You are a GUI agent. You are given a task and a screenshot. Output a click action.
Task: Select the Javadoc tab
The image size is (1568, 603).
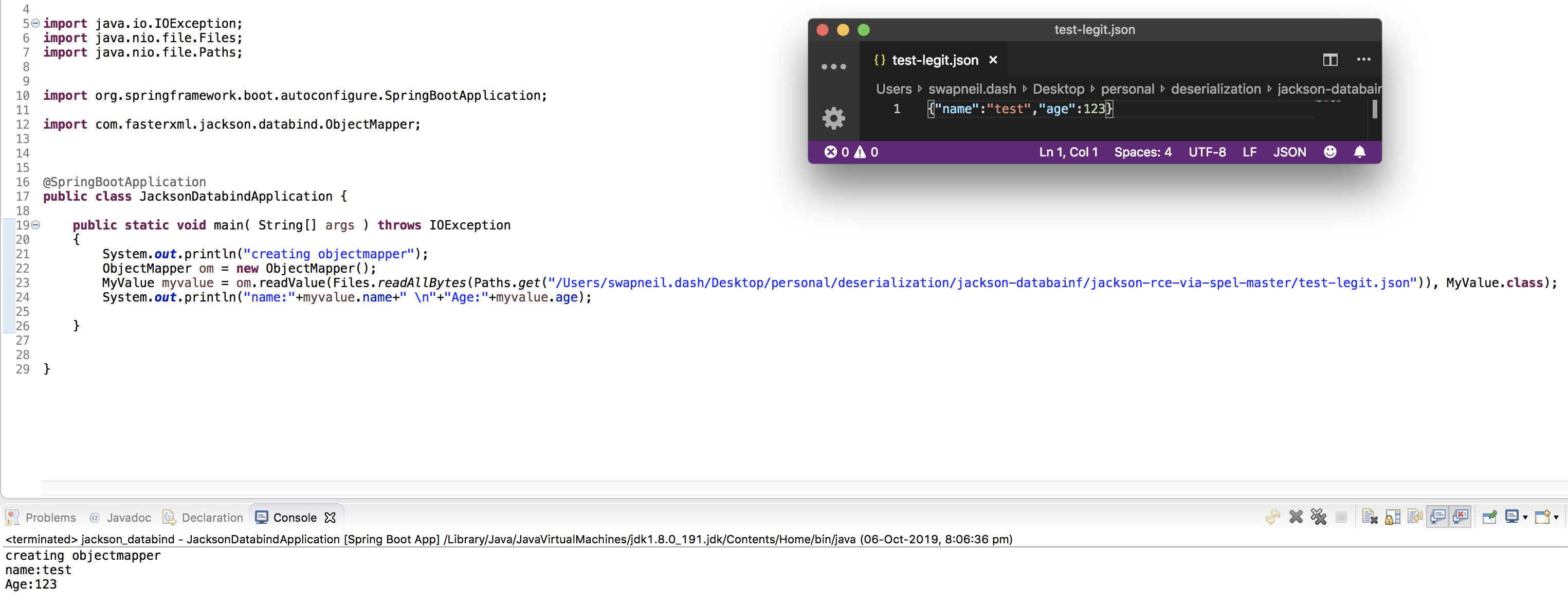[129, 517]
